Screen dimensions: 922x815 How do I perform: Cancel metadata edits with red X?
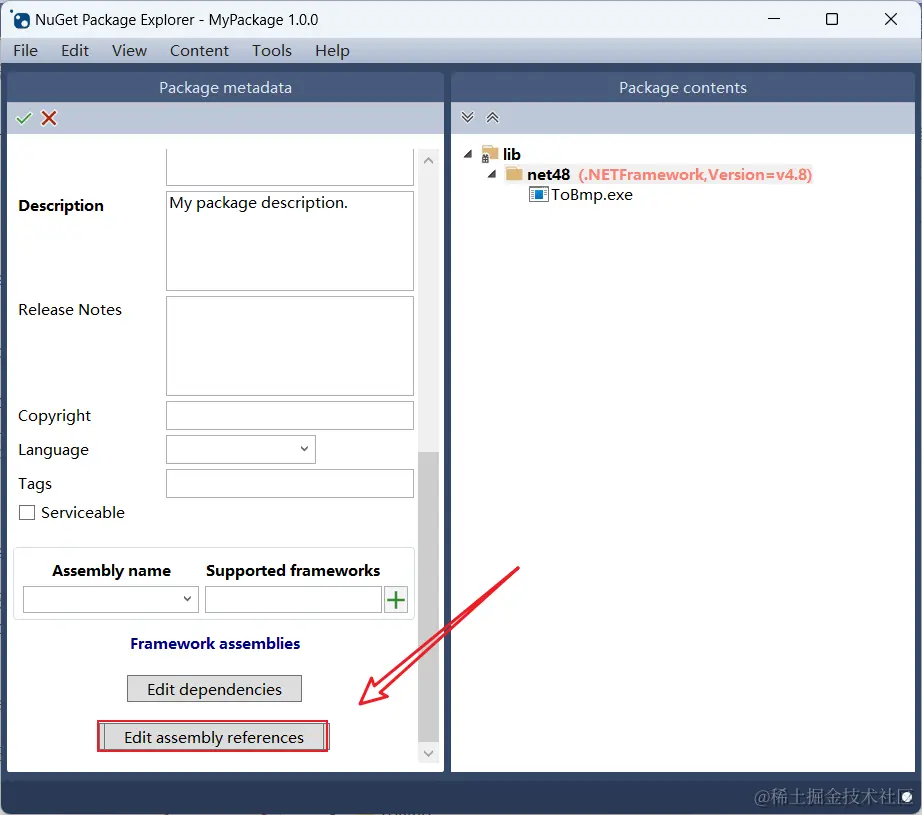coord(49,118)
